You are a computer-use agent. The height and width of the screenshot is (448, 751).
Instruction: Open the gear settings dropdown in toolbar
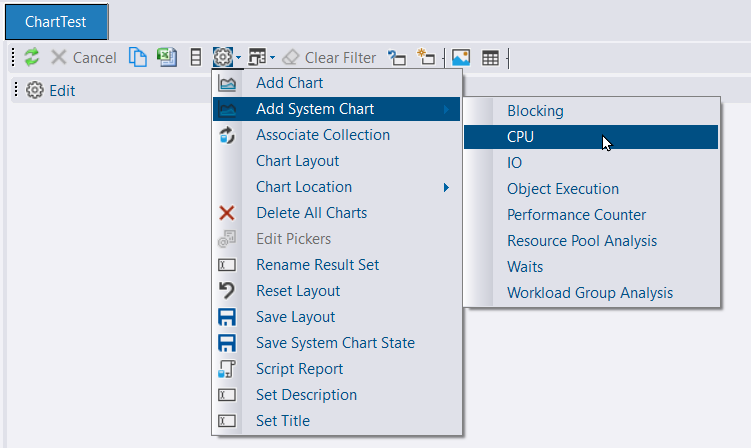(225, 58)
